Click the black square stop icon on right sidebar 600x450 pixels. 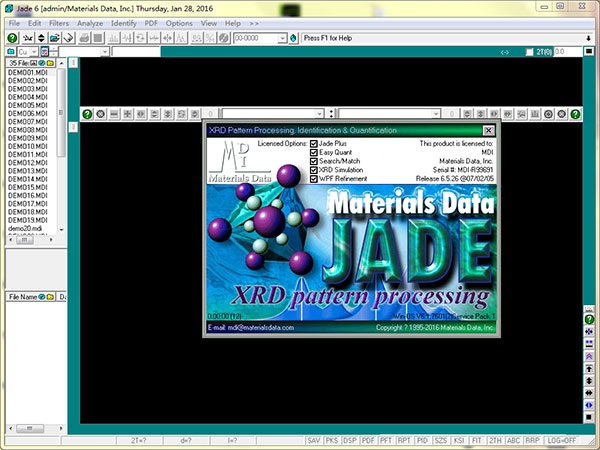pos(589,416)
